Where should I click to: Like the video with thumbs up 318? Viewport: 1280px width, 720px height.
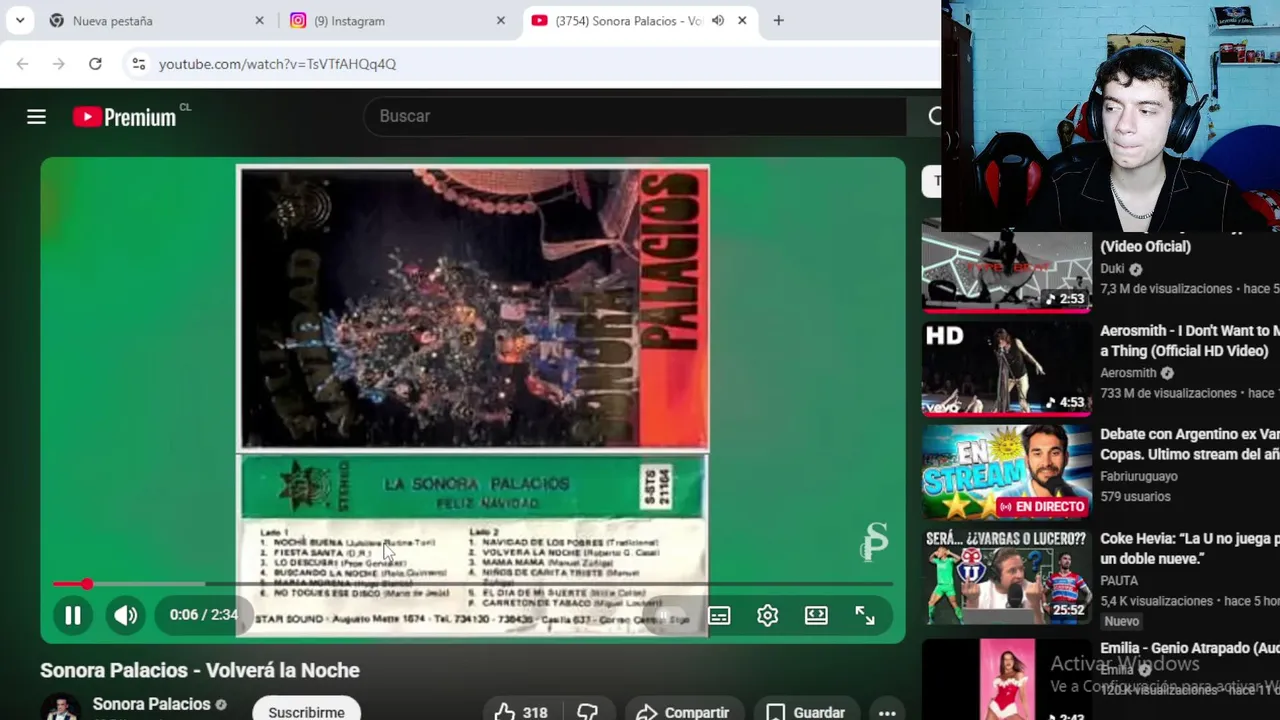point(521,712)
